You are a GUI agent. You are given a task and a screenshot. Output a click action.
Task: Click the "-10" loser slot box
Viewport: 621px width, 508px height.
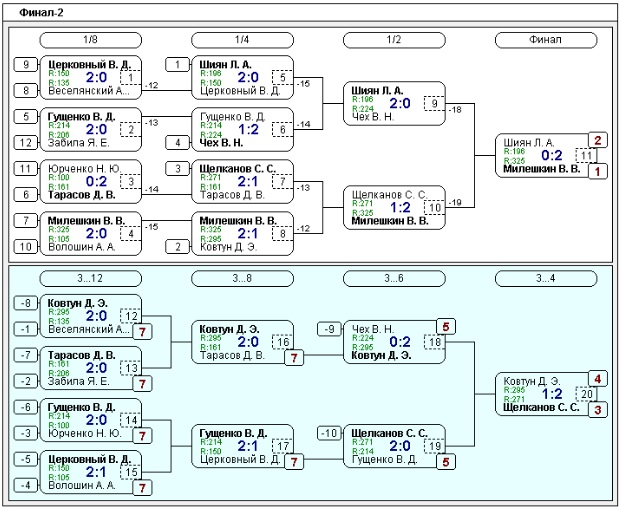pos(330,433)
